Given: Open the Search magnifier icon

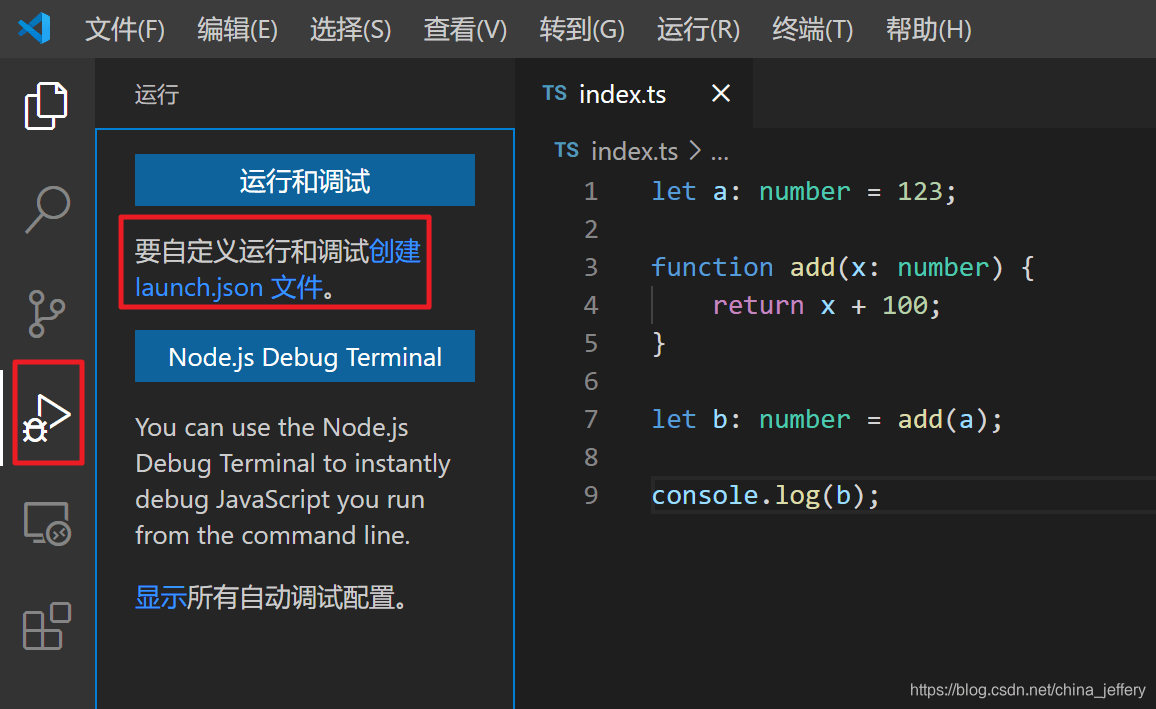Looking at the screenshot, I should (46, 209).
